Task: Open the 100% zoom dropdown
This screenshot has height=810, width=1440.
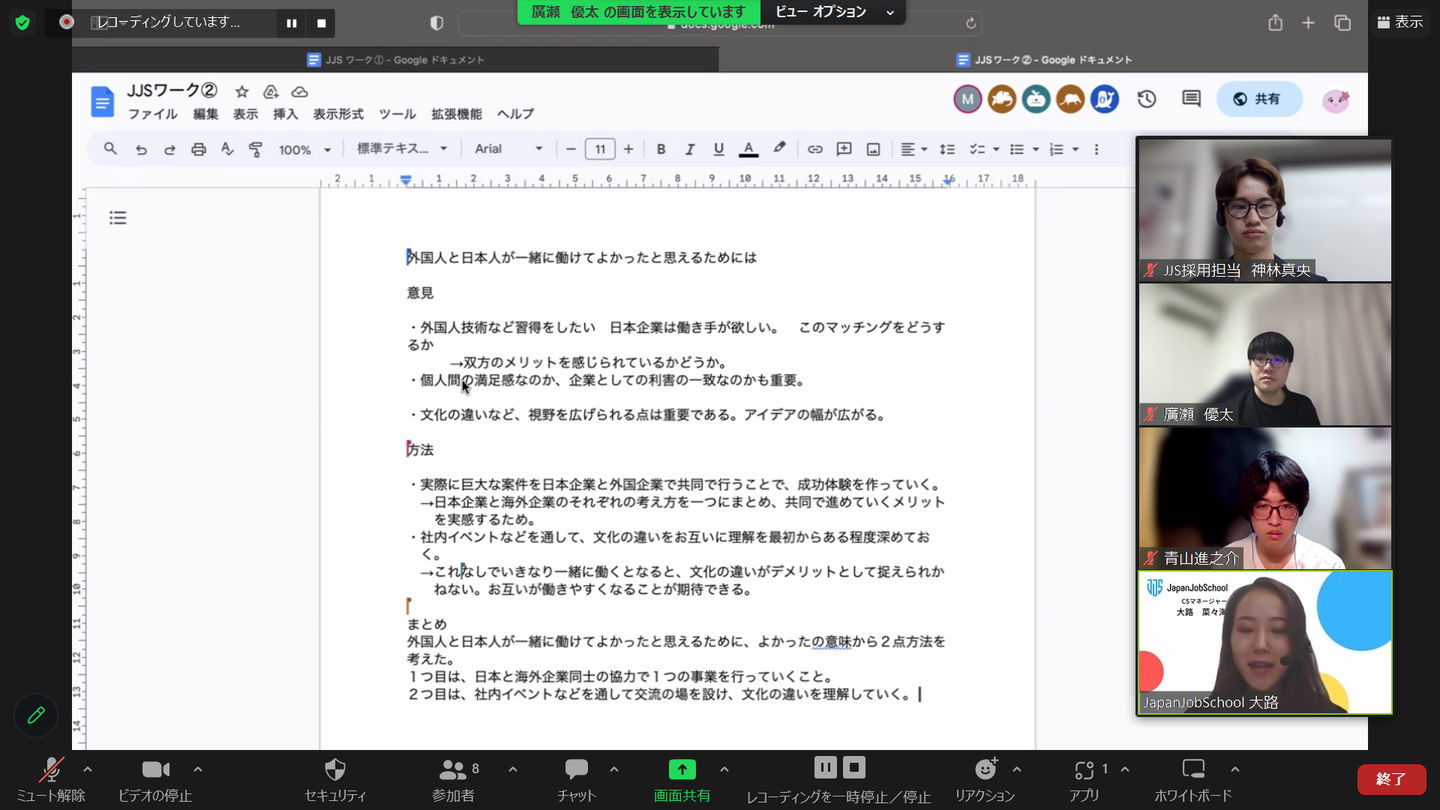Action: tap(305, 150)
